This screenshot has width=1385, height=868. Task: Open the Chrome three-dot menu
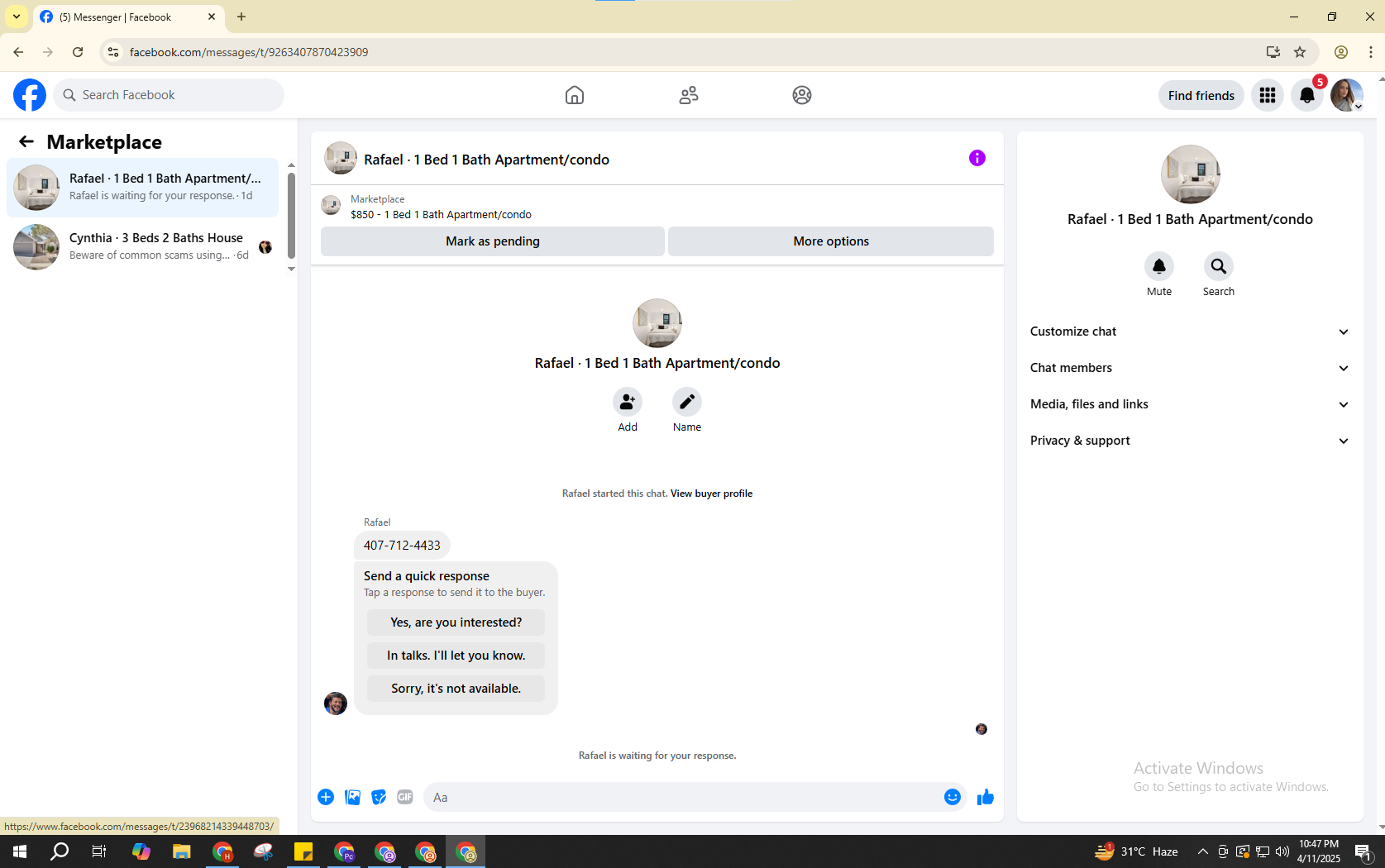1371,52
